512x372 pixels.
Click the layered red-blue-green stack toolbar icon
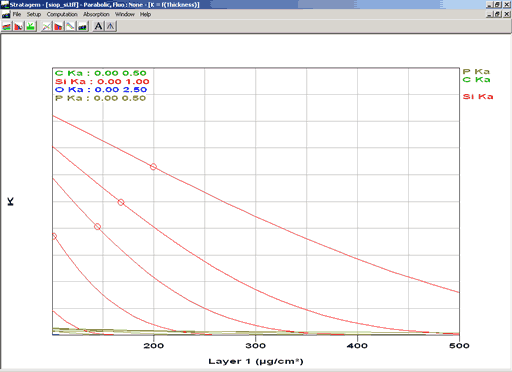click(x=6, y=26)
